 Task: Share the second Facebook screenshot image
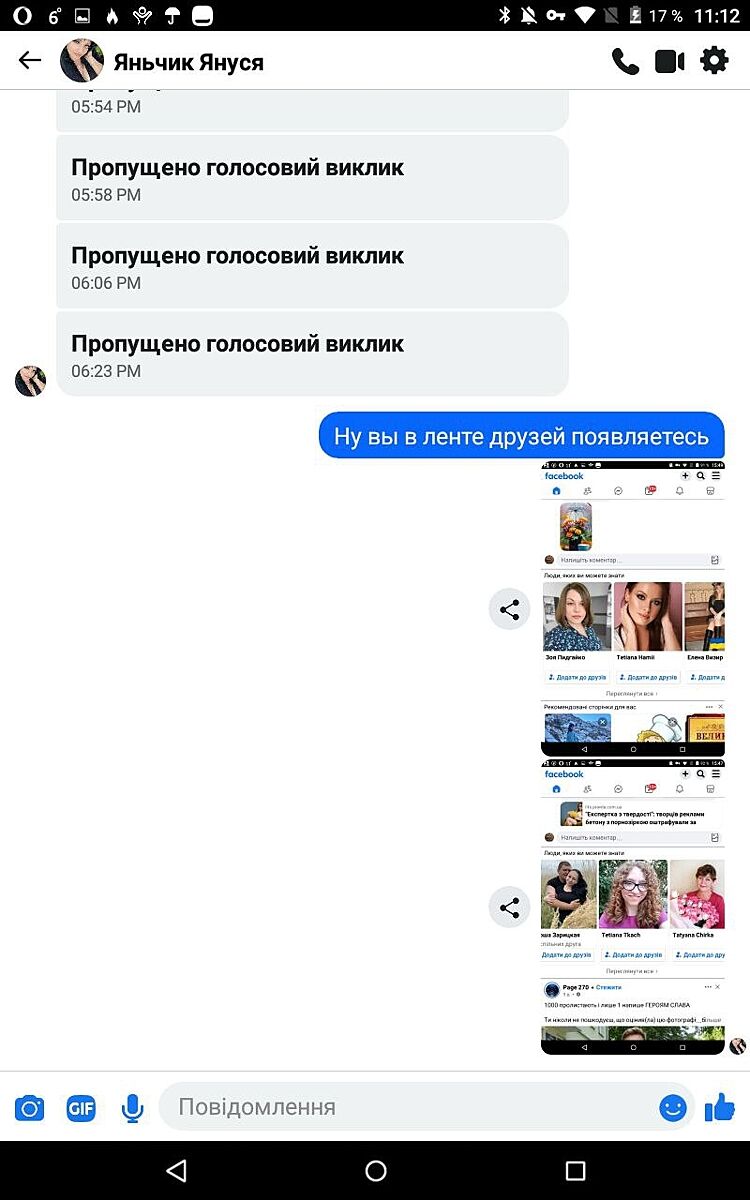click(x=509, y=908)
